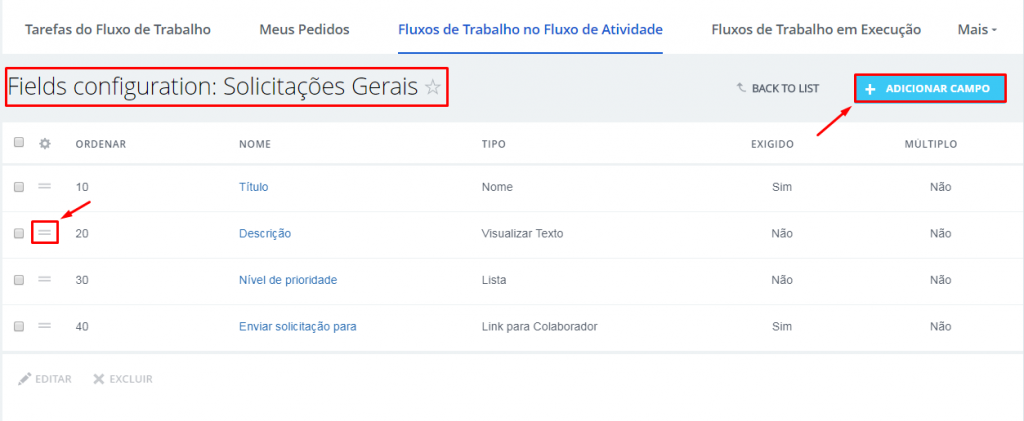Image resolution: width=1024 pixels, height=421 pixels.
Task: Open the Meus Pedidos tab
Action: click(x=304, y=29)
